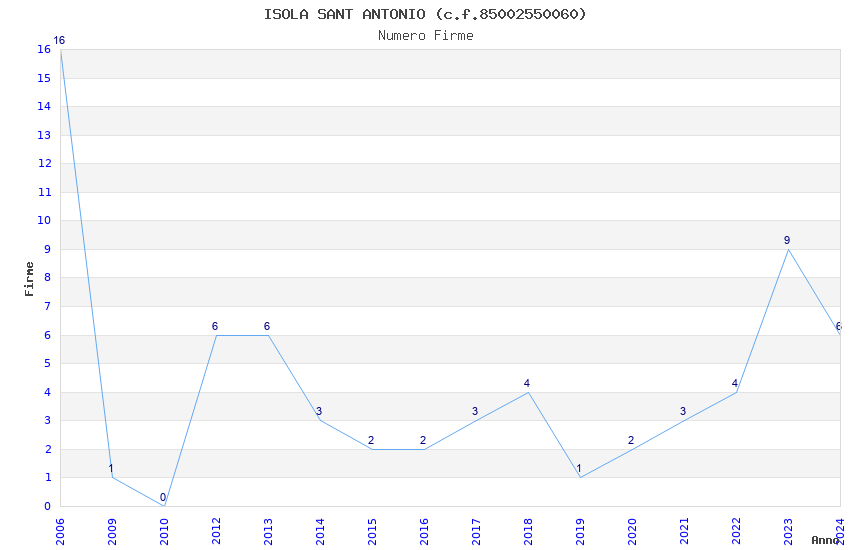Click the data value 1 above the 2019 point
850x550 pixels.
click(579, 469)
